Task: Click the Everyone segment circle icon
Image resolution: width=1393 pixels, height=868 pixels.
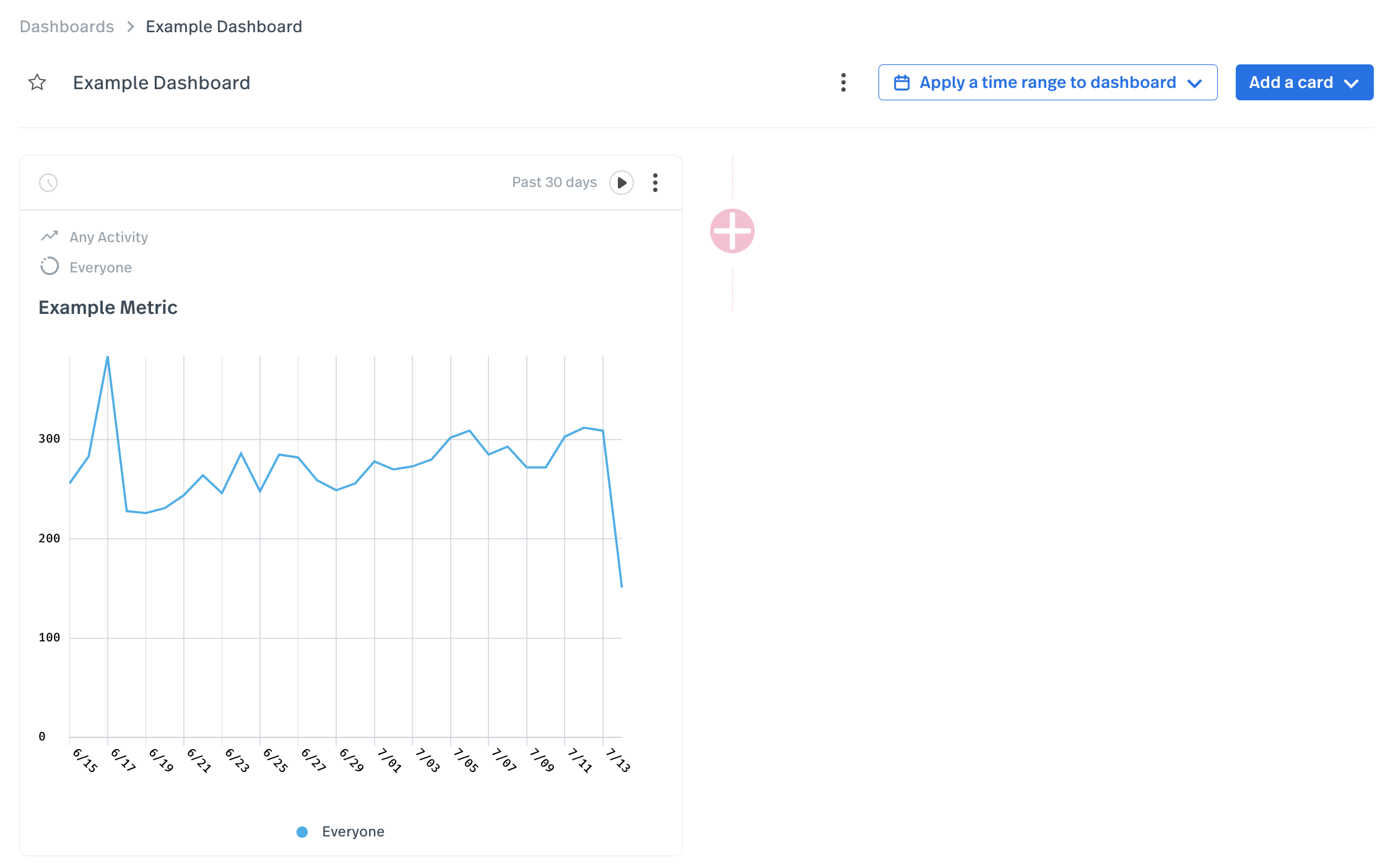Action: click(x=50, y=266)
